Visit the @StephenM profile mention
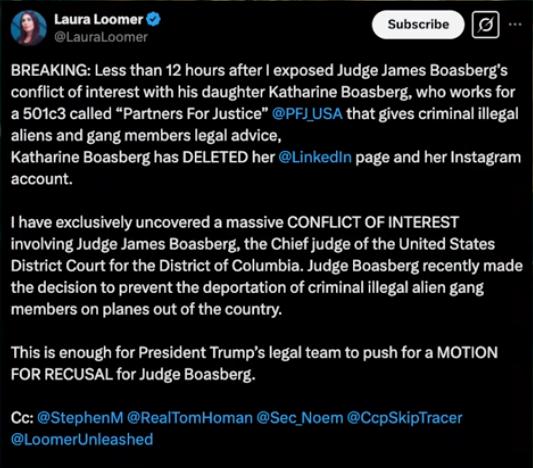 tap(80, 418)
